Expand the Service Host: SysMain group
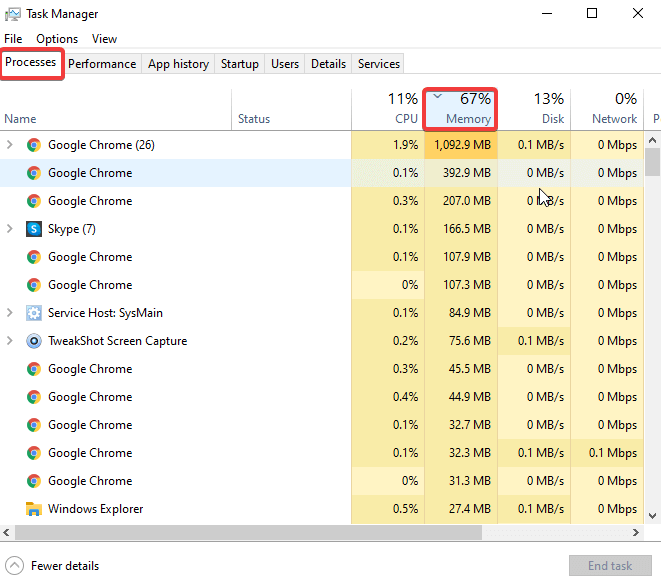 [x=10, y=313]
